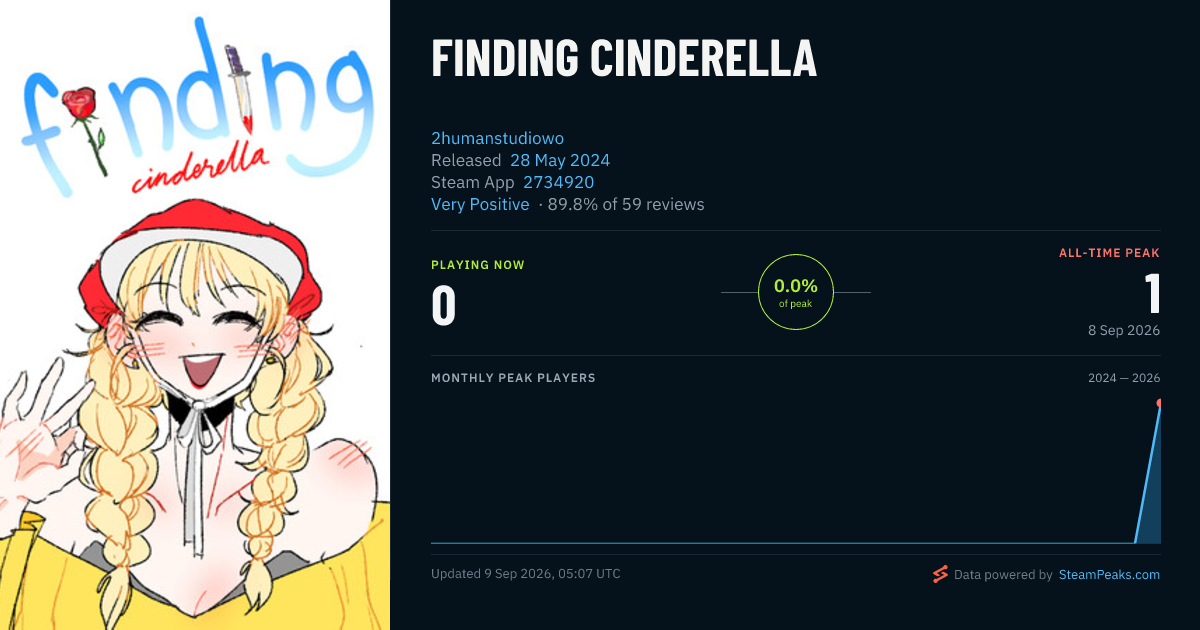Select the 28 May 2024 release date
The image size is (1200, 630).
[x=560, y=160]
